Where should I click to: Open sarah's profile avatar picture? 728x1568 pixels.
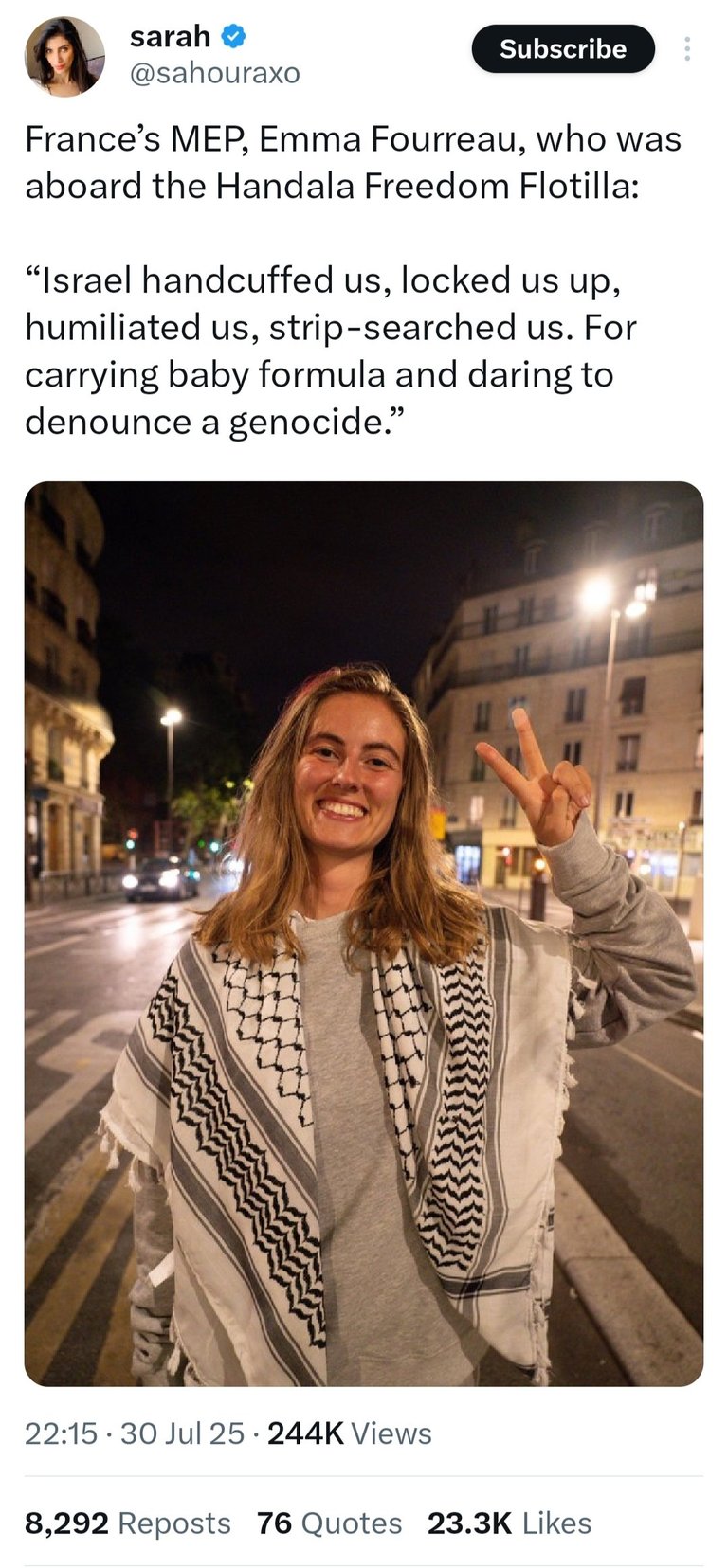[64, 56]
